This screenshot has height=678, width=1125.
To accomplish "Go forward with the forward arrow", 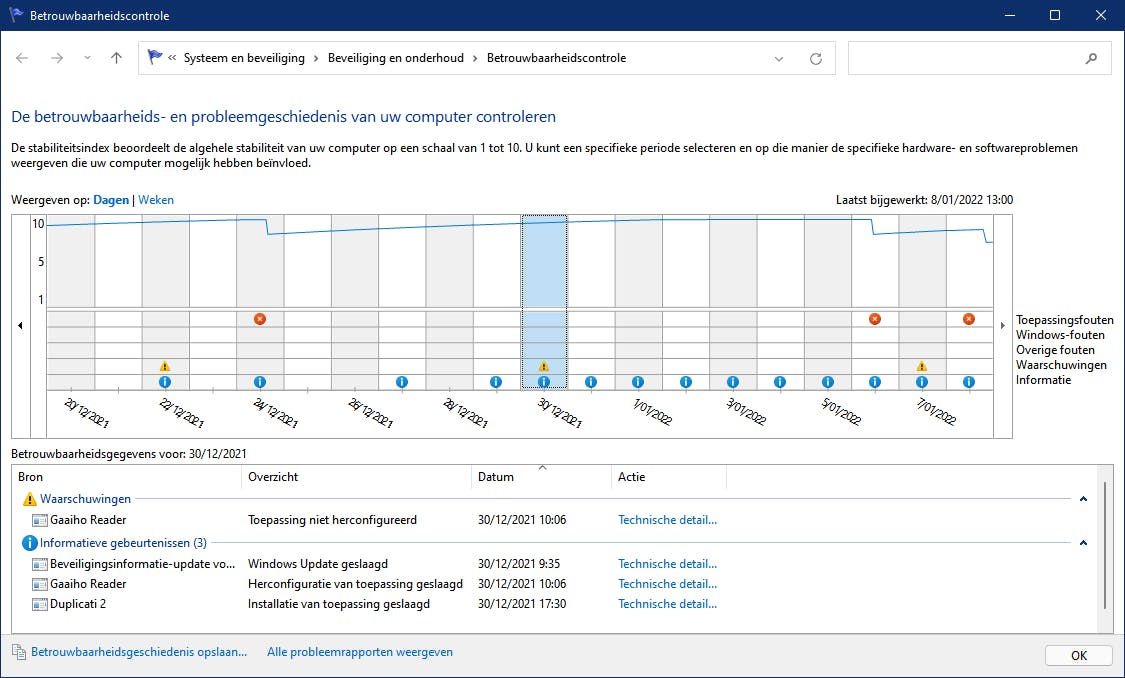I will click(57, 58).
